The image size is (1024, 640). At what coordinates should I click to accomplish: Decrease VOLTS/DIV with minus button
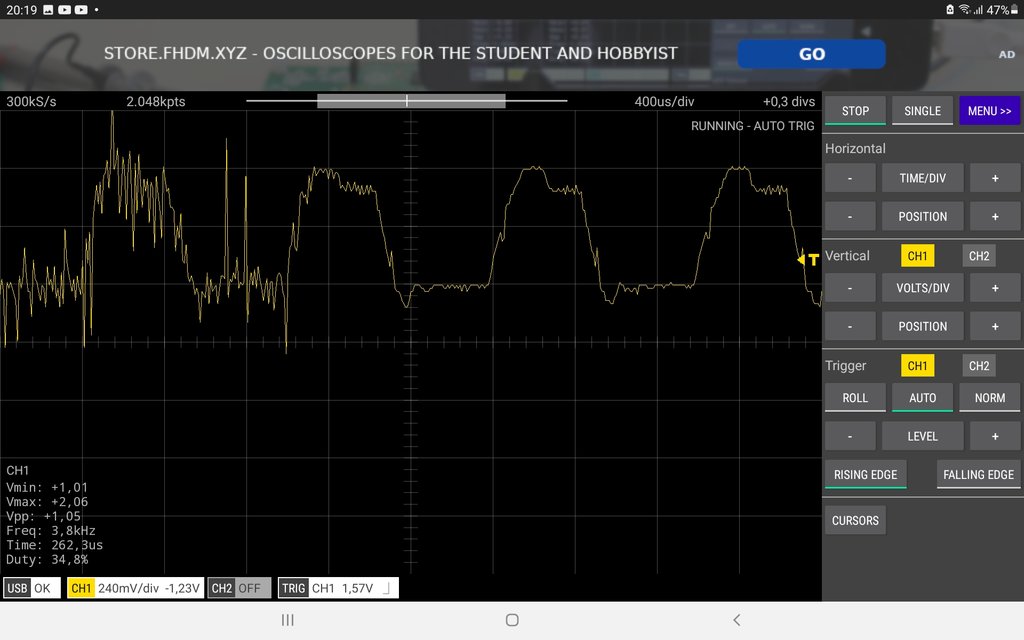pos(850,288)
